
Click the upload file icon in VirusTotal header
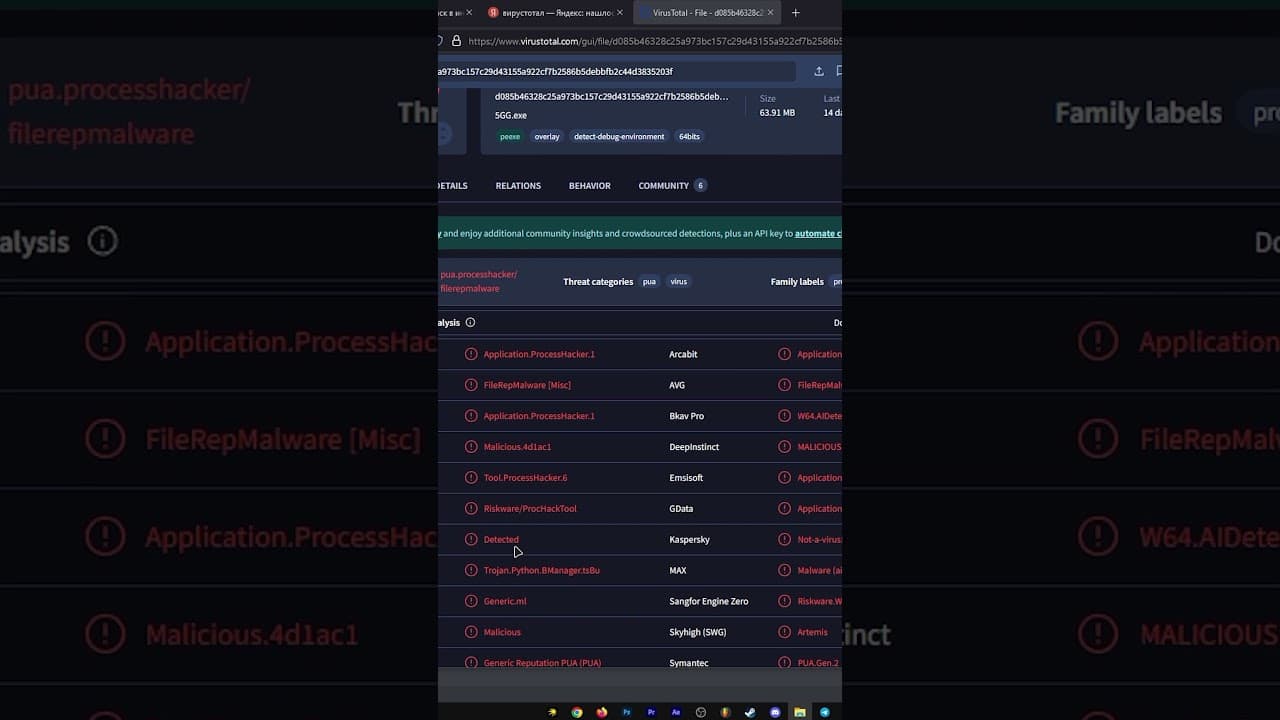pyautogui.click(x=819, y=71)
